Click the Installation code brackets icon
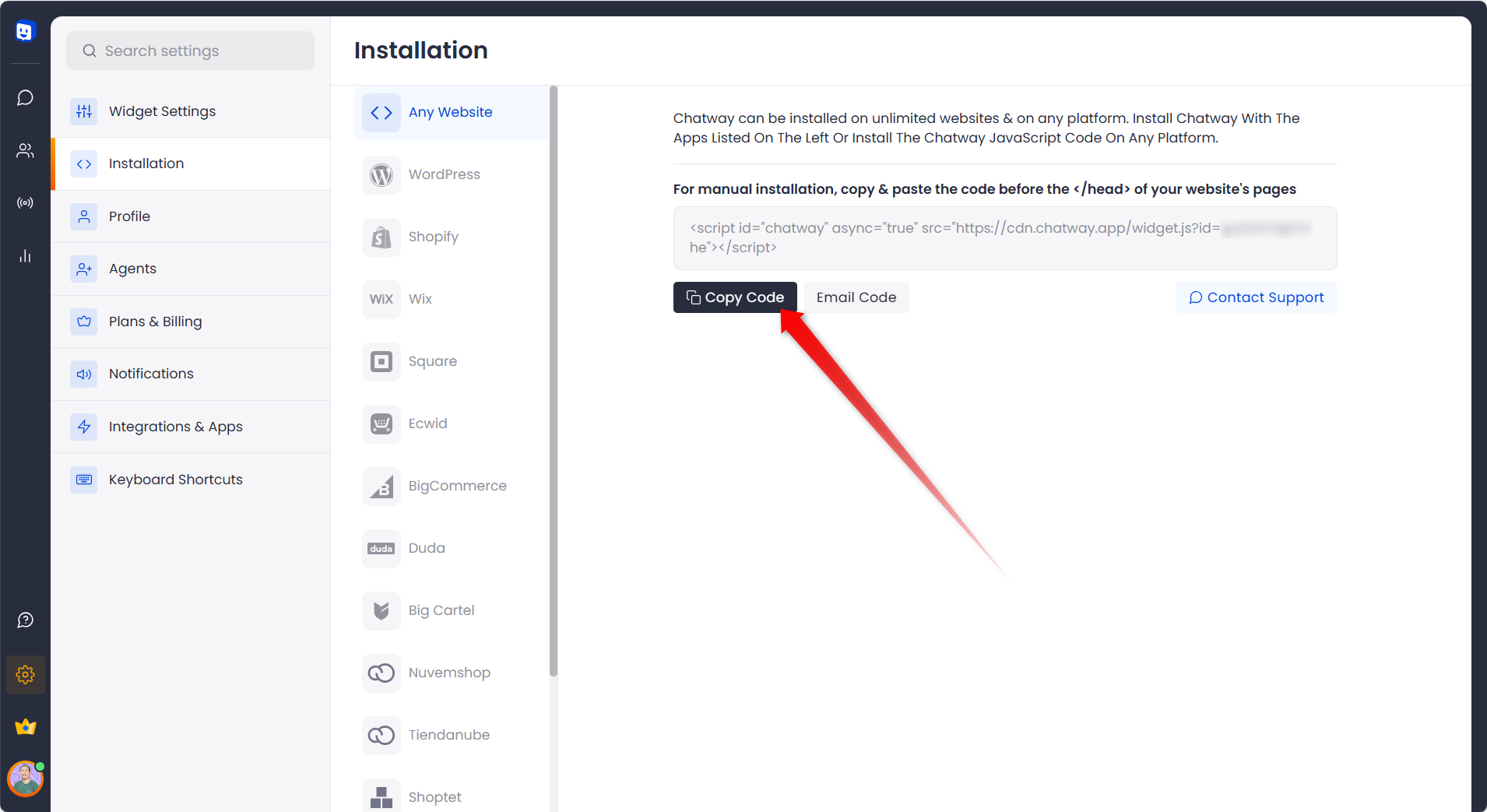Image resolution: width=1487 pixels, height=812 pixels. (x=84, y=164)
